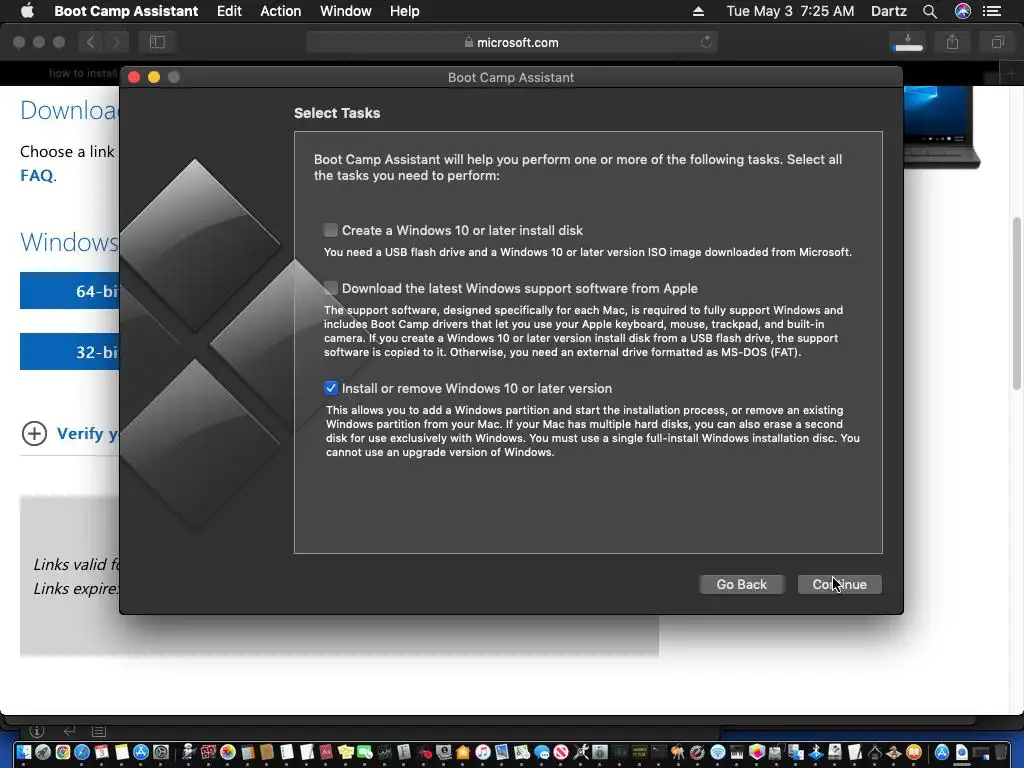Click the eject icon in menu bar
The height and width of the screenshot is (768, 1024).
coord(698,11)
